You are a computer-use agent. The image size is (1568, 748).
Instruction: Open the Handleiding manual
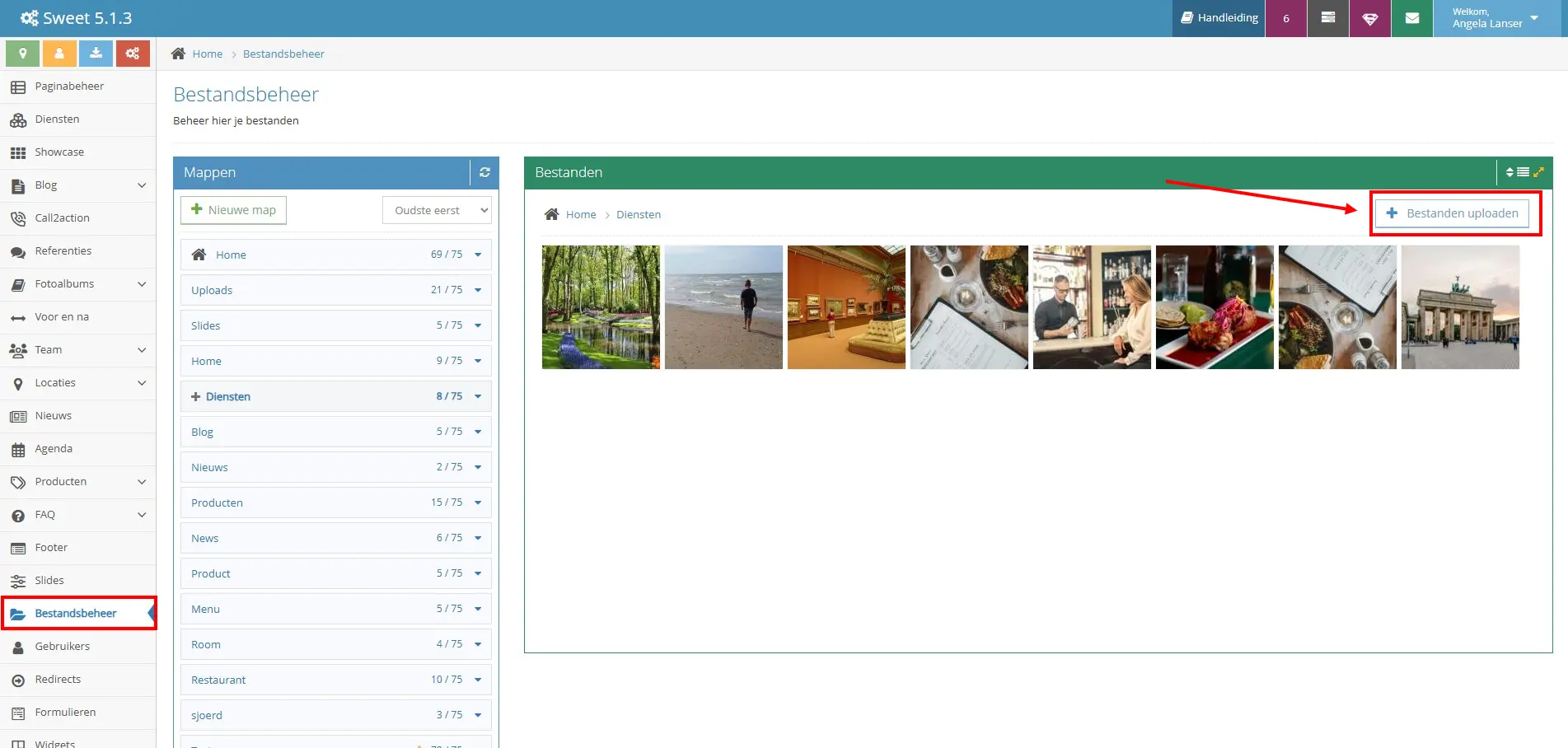[x=1219, y=18]
